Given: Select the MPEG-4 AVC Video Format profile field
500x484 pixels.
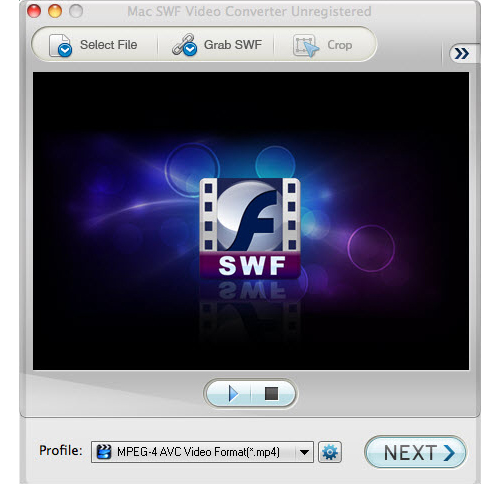Looking at the screenshot, I should coord(202,452).
